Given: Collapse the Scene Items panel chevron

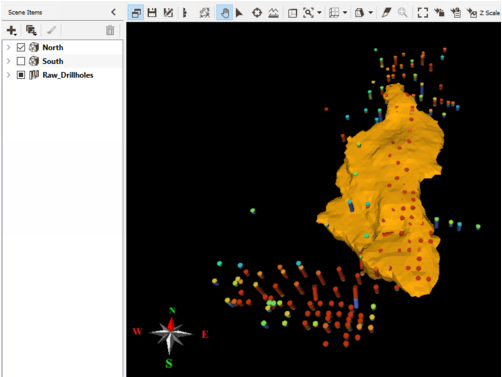Looking at the screenshot, I should point(113,12).
